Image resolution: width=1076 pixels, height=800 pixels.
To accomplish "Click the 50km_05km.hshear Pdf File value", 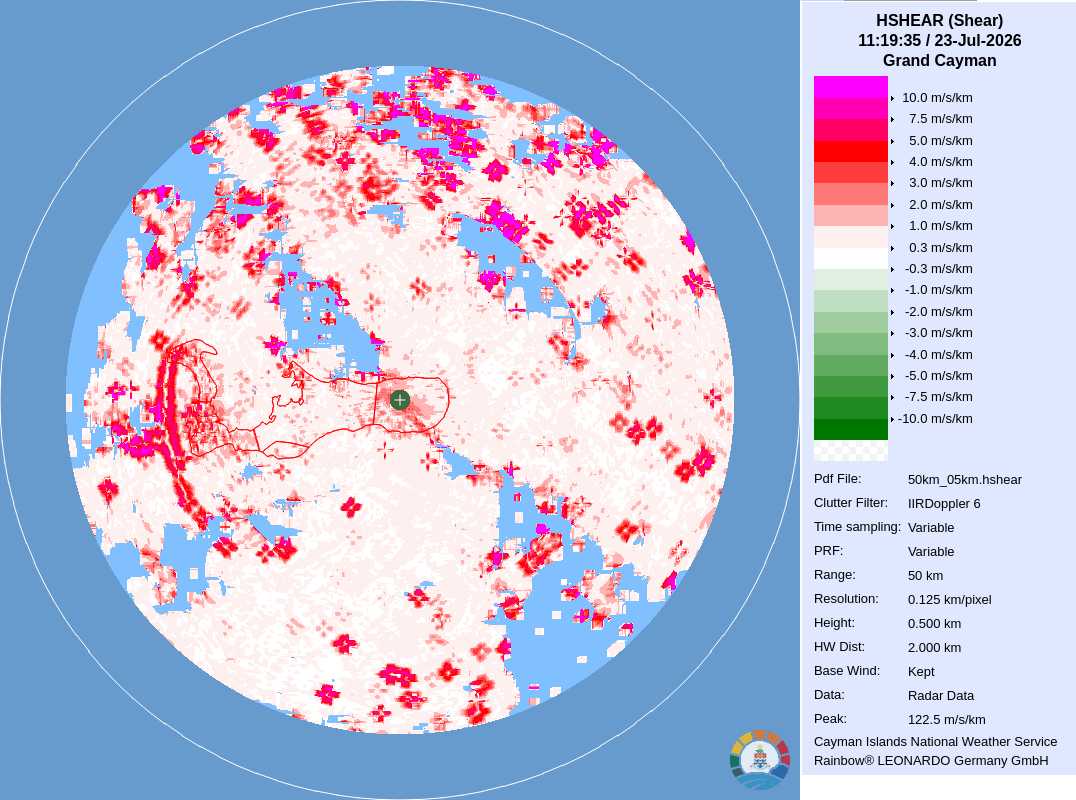I will click(x=965, y=480).
